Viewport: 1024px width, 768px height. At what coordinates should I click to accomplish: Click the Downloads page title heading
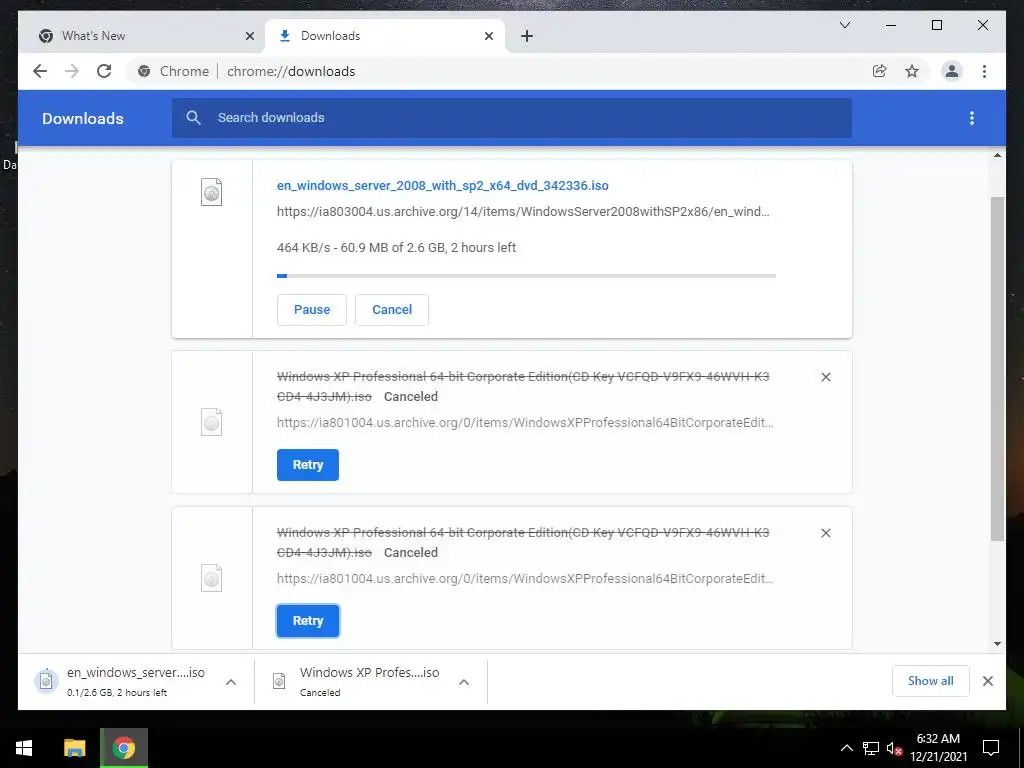point(82,118)
